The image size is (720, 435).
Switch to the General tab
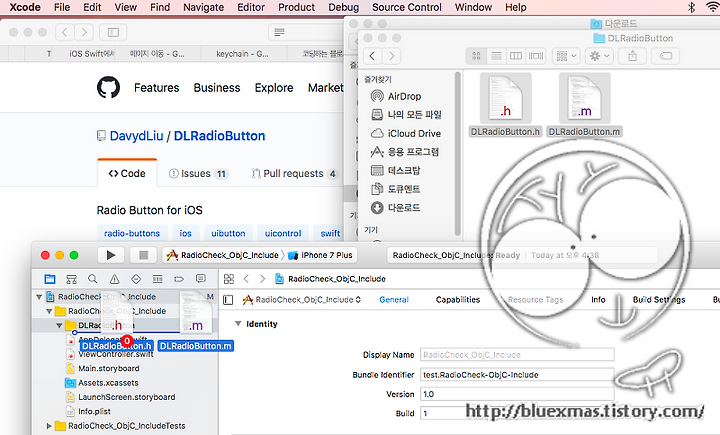tap(394, 299)
